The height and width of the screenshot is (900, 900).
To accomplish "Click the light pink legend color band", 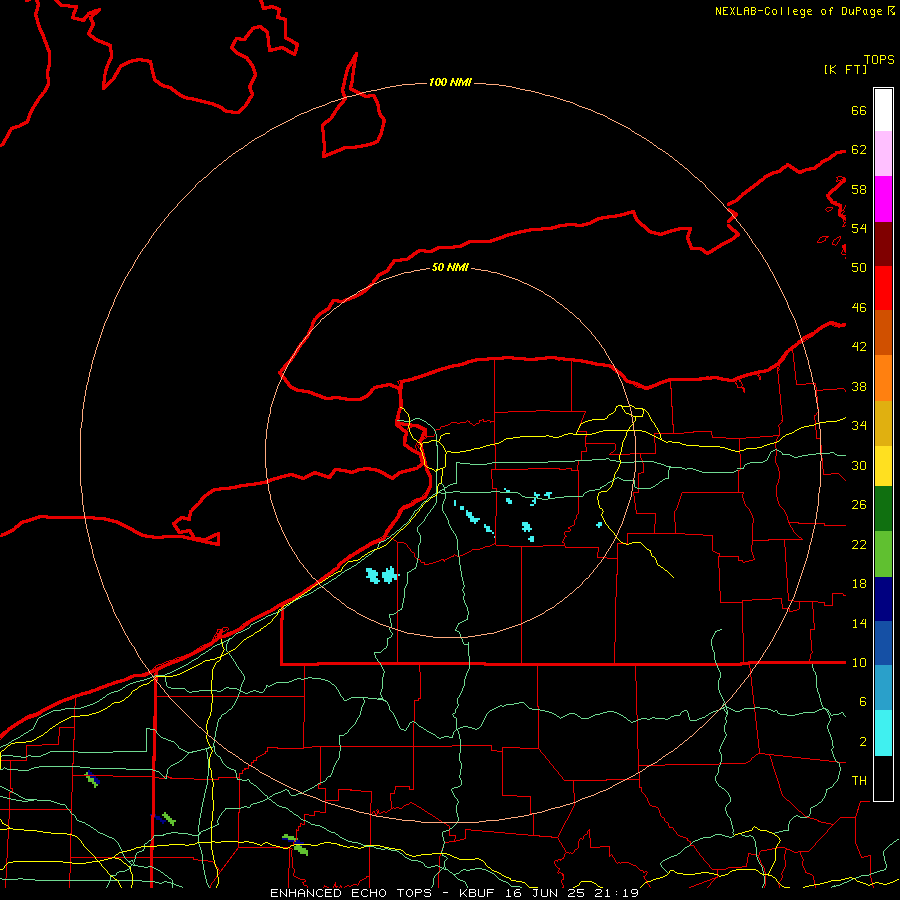I will coord(883,154).
